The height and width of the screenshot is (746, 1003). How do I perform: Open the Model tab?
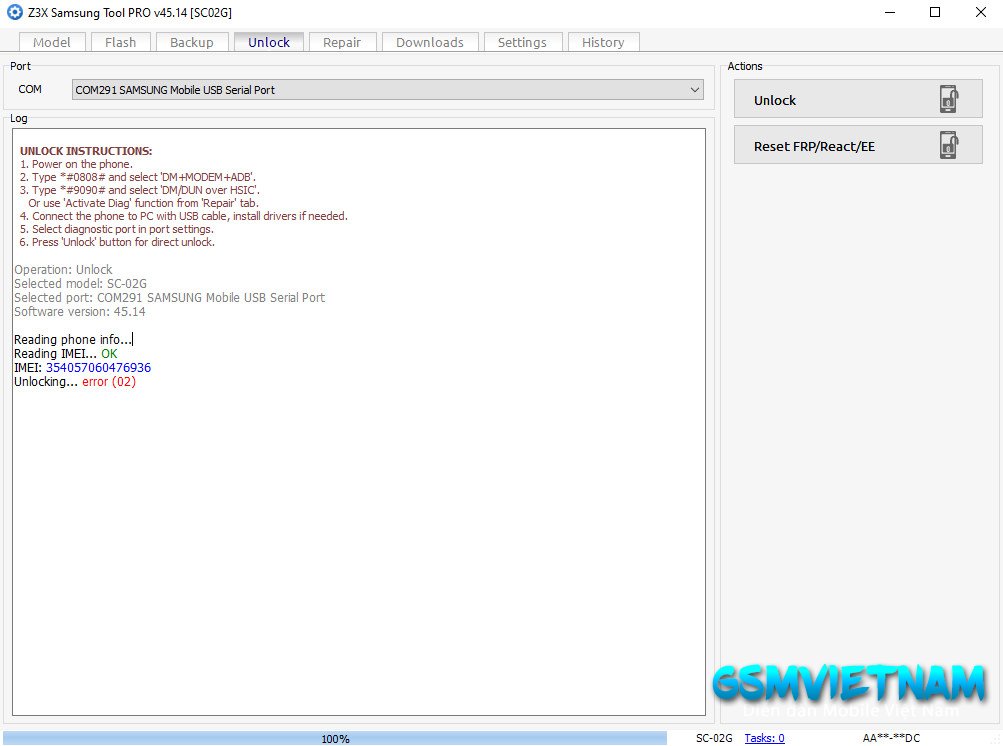click(52, 42)
